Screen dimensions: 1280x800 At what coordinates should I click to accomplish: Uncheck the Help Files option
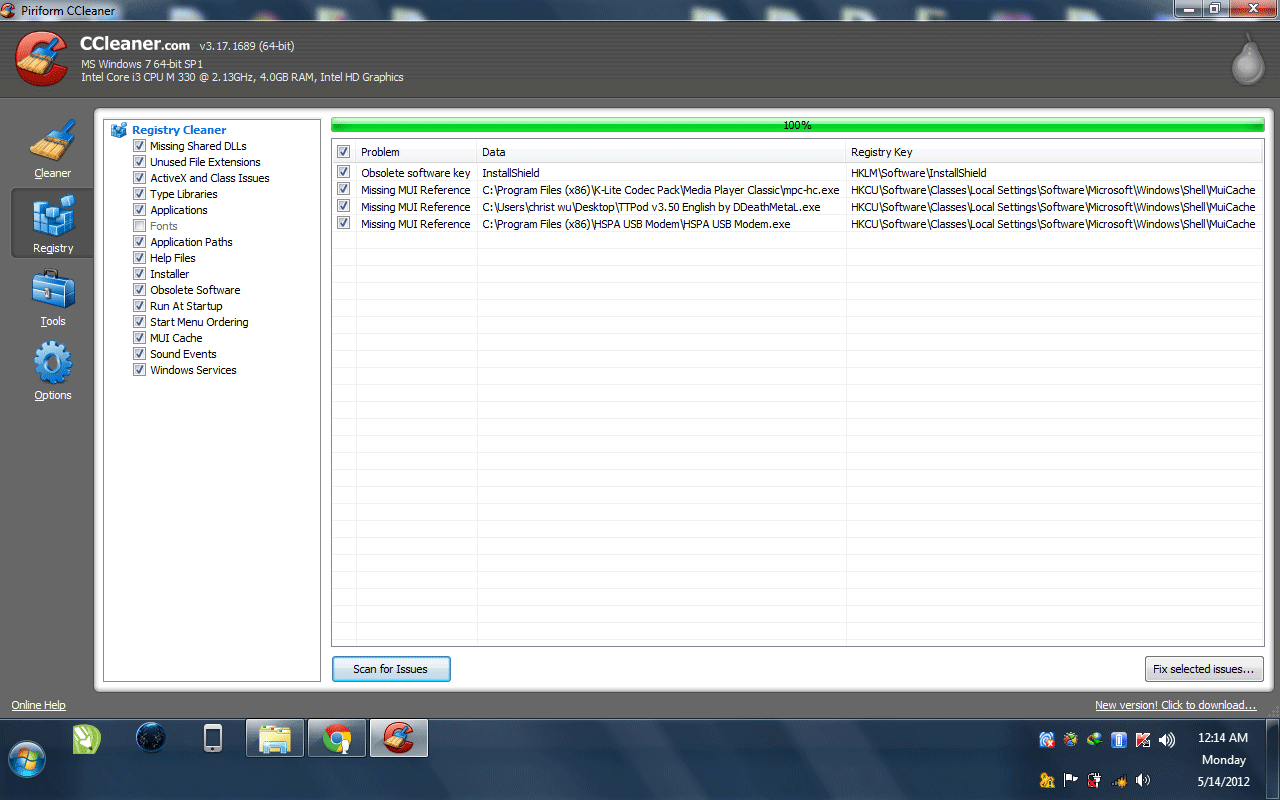pos(140,258)
